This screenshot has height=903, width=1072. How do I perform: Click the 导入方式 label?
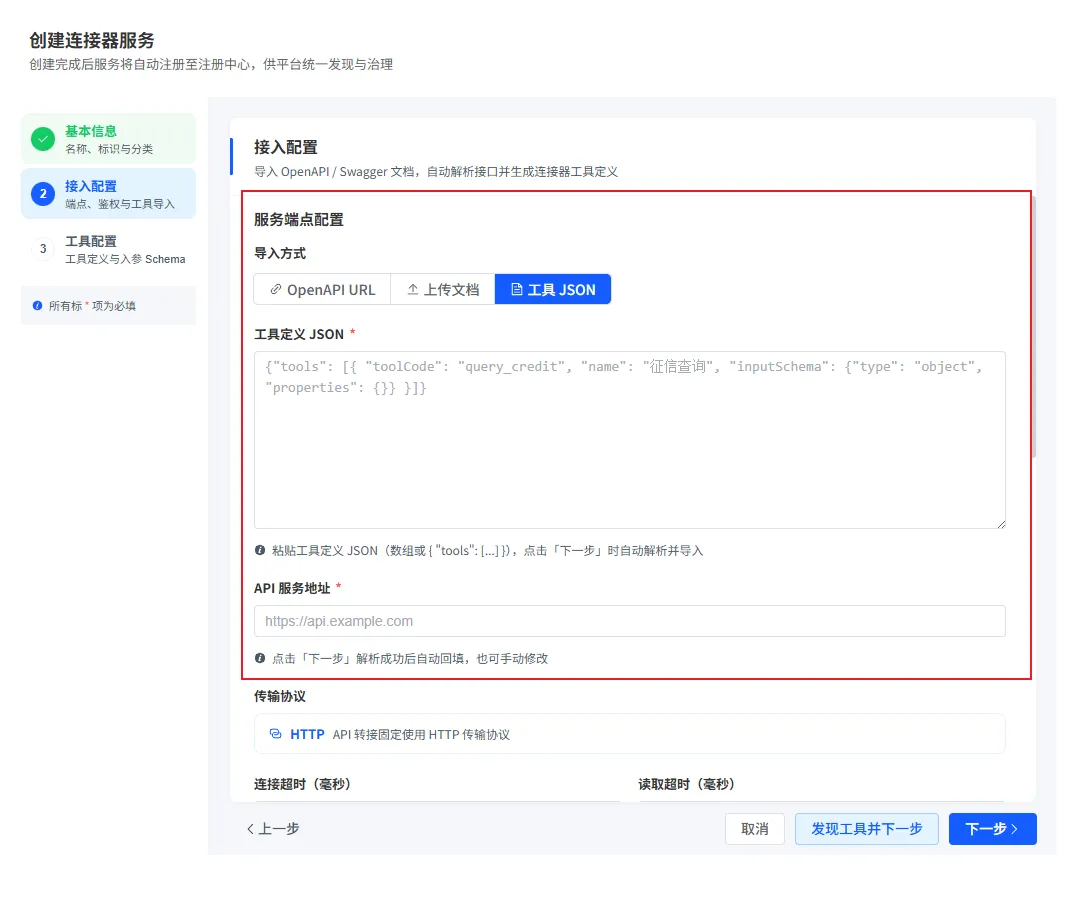coord(280,253)
